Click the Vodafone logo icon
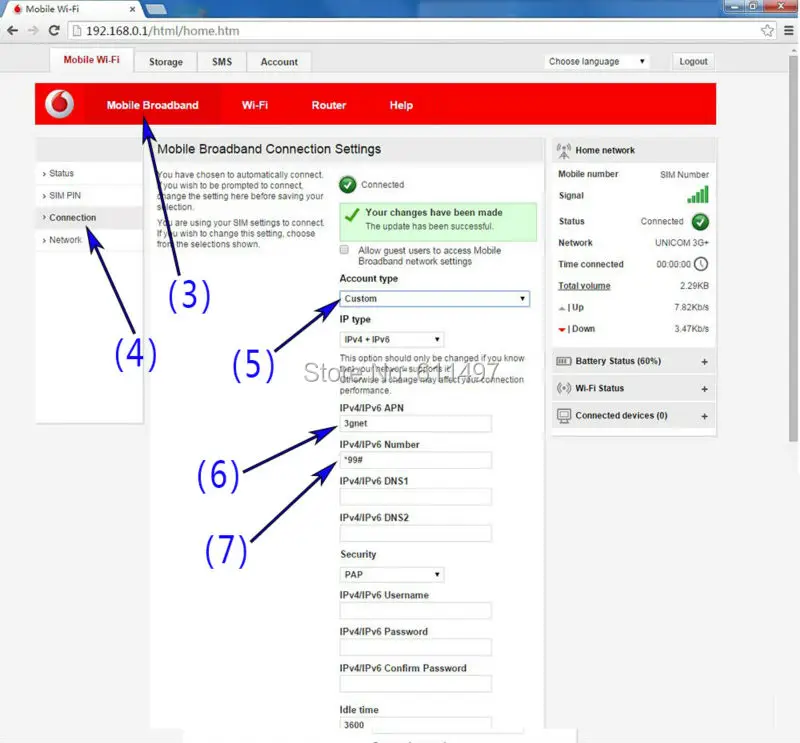800x743 pixels. (60, 104)
